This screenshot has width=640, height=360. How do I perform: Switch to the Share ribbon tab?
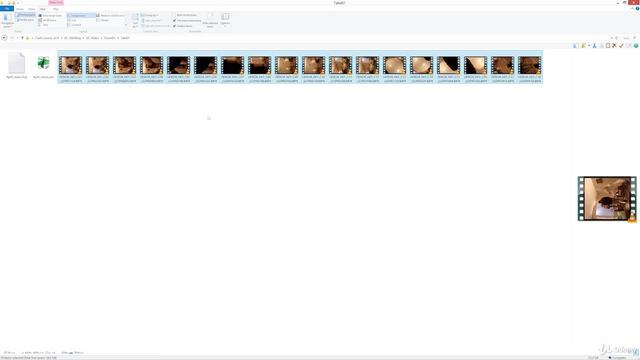pyautogui.click(x=31, y=9)
